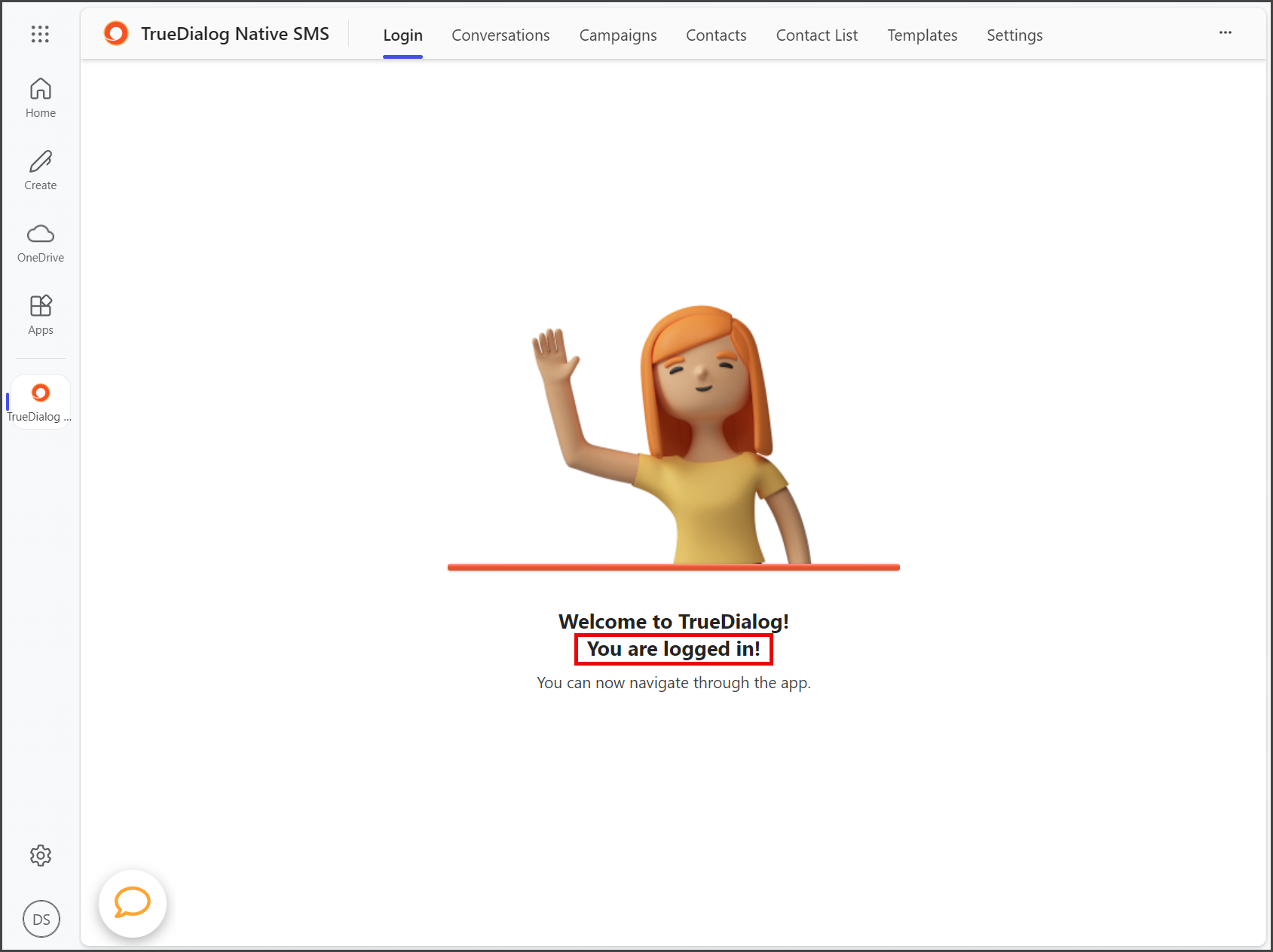1273x952 pixels.
Task: Select the TrueDialog app in the sidebar
Action: [x=41, y=402]
